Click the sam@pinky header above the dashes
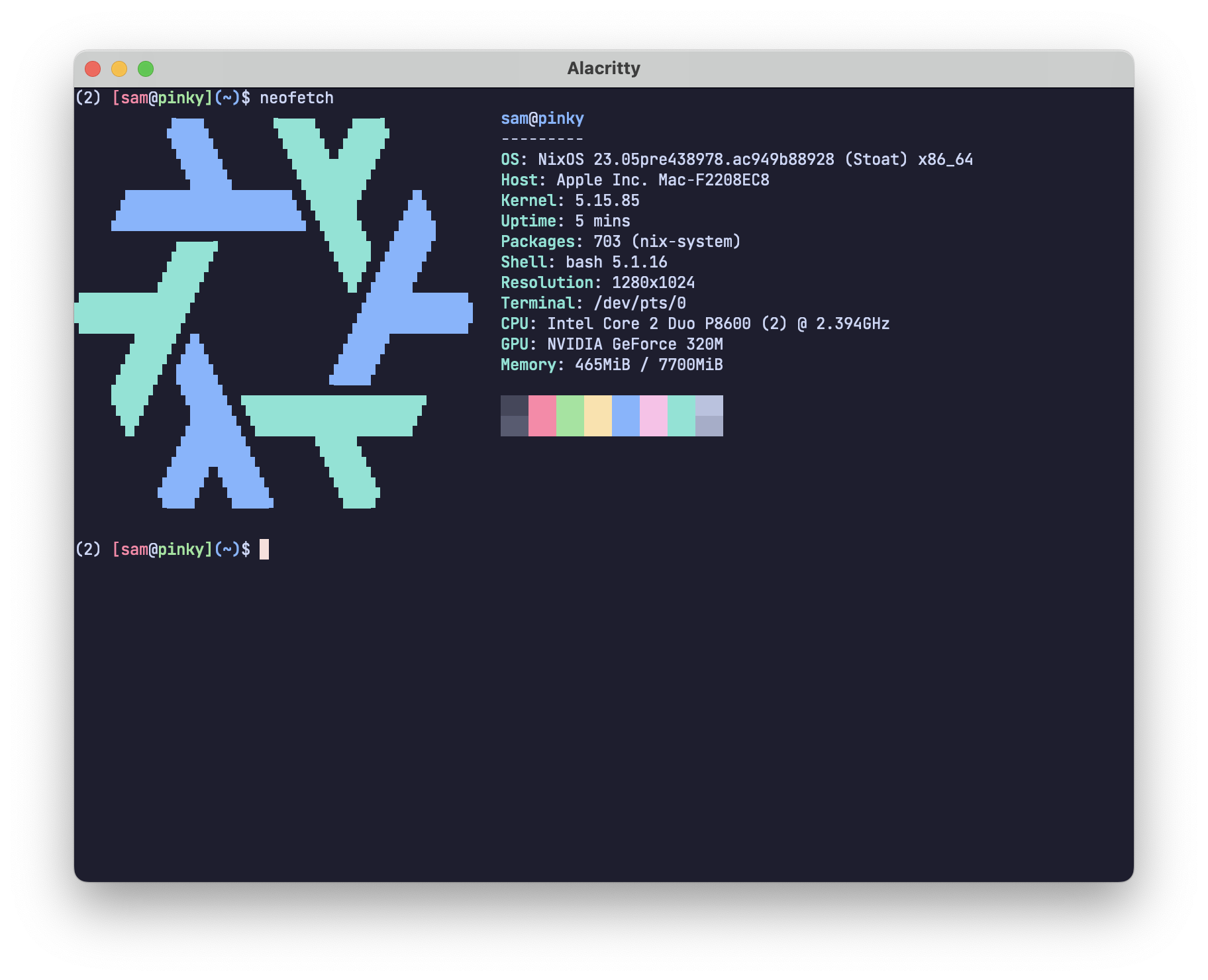Viewport: 1208px width, 980px height. (542, 119)
